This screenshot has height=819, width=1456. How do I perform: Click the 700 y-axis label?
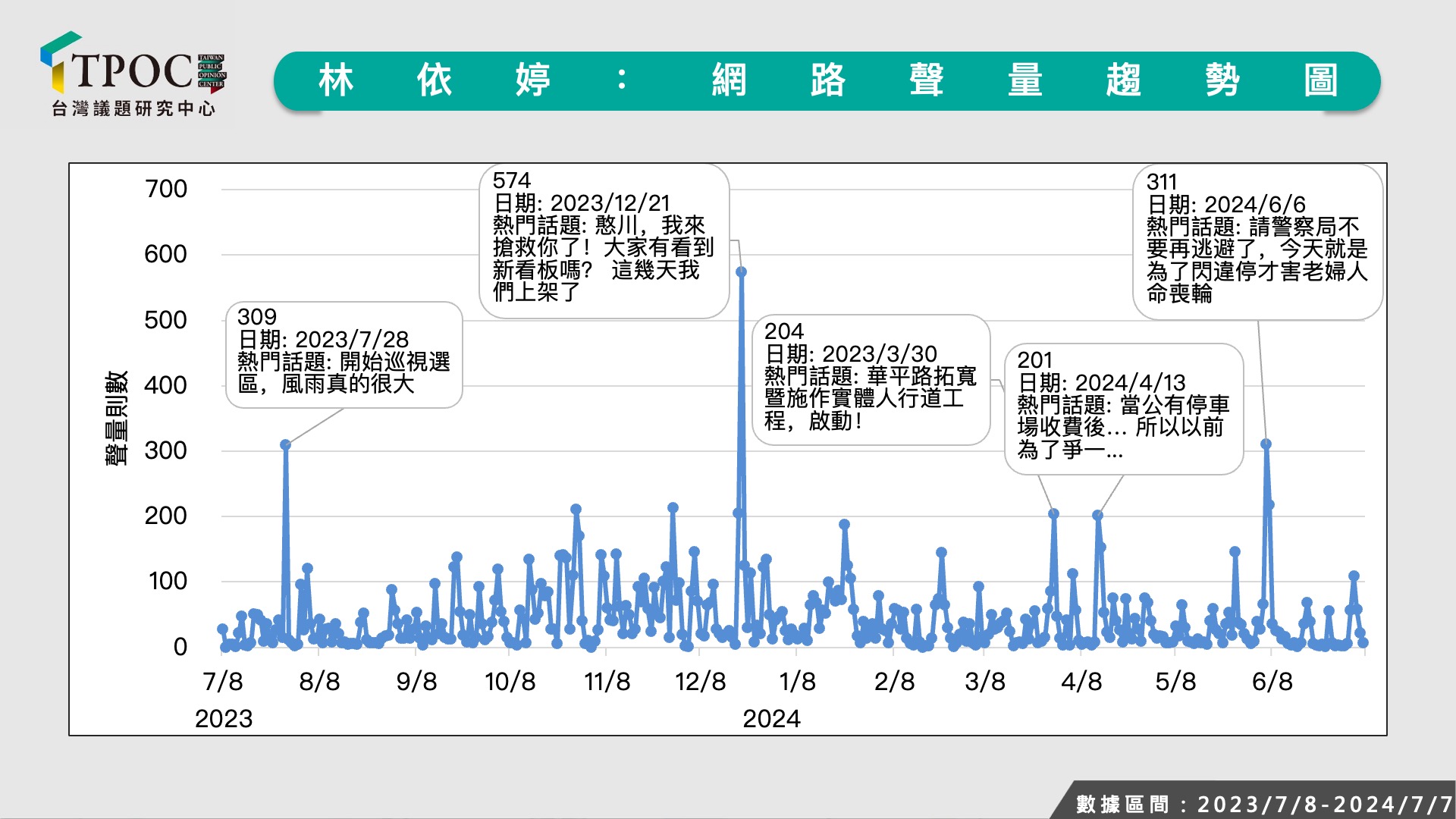pos(165,189)
